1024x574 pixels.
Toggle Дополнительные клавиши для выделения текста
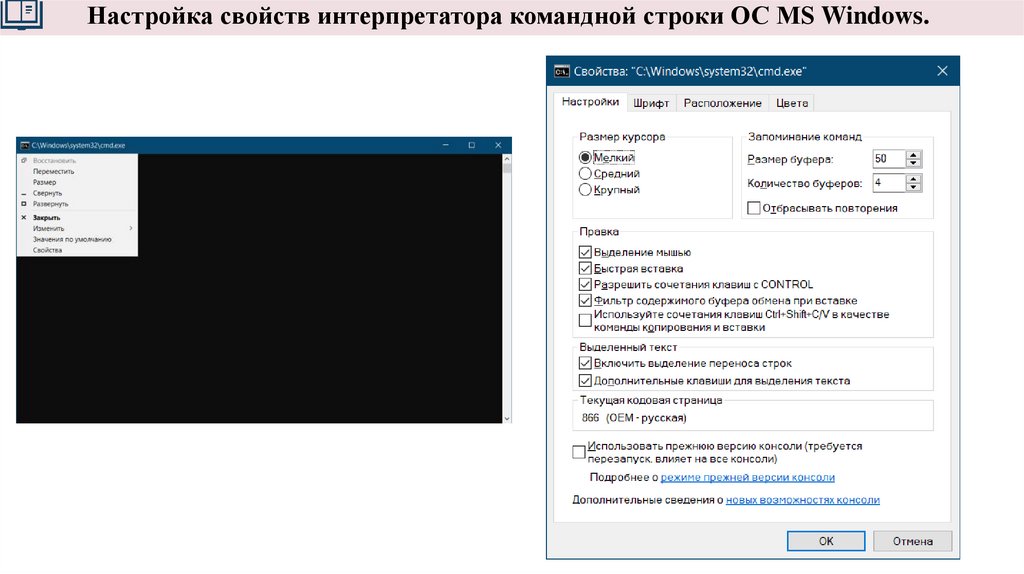point(585,381)
